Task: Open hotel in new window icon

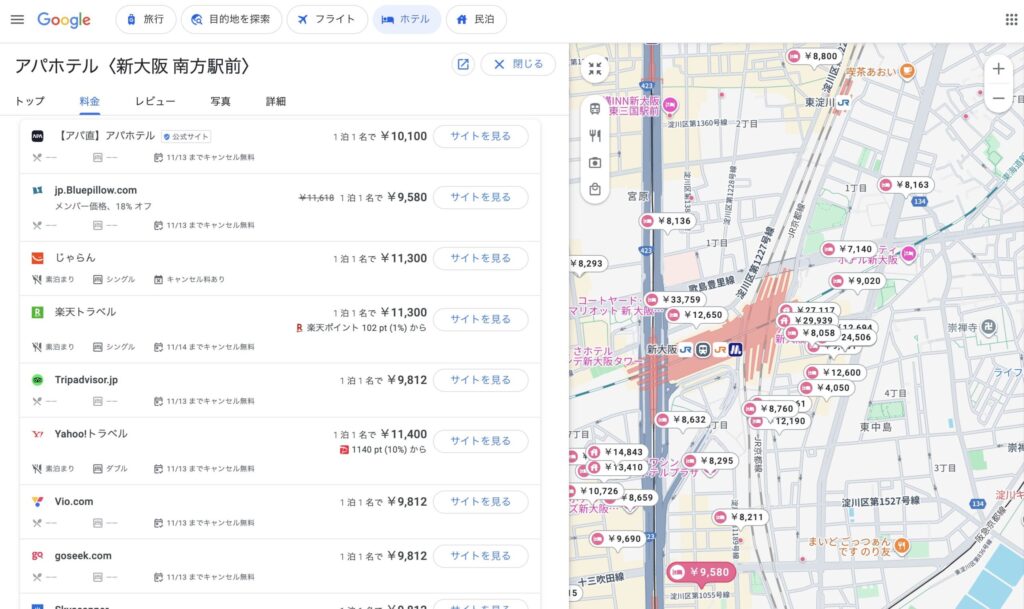Action: point(463,64)
